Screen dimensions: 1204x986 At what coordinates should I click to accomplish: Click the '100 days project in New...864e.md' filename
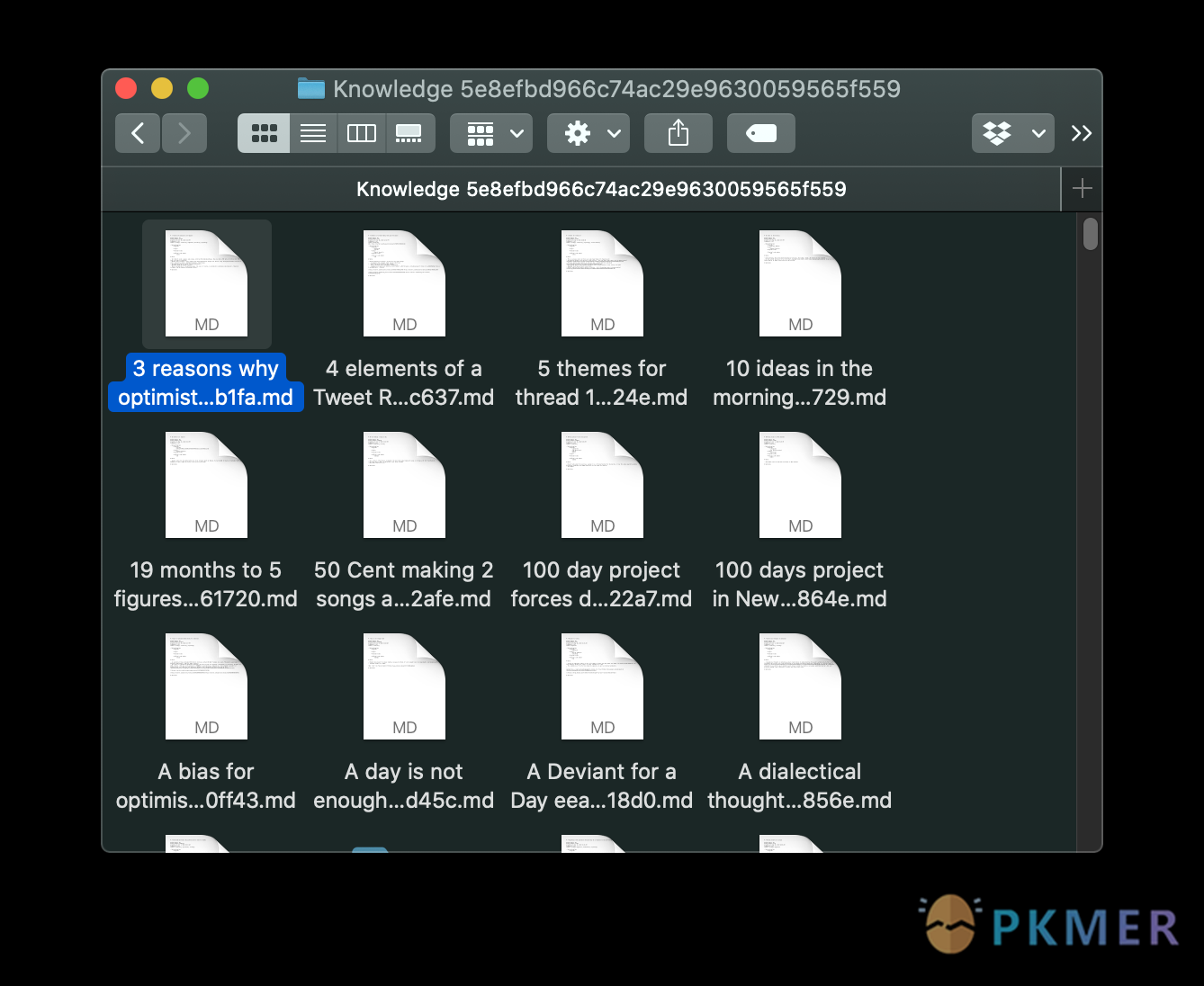tap(800, 584)
